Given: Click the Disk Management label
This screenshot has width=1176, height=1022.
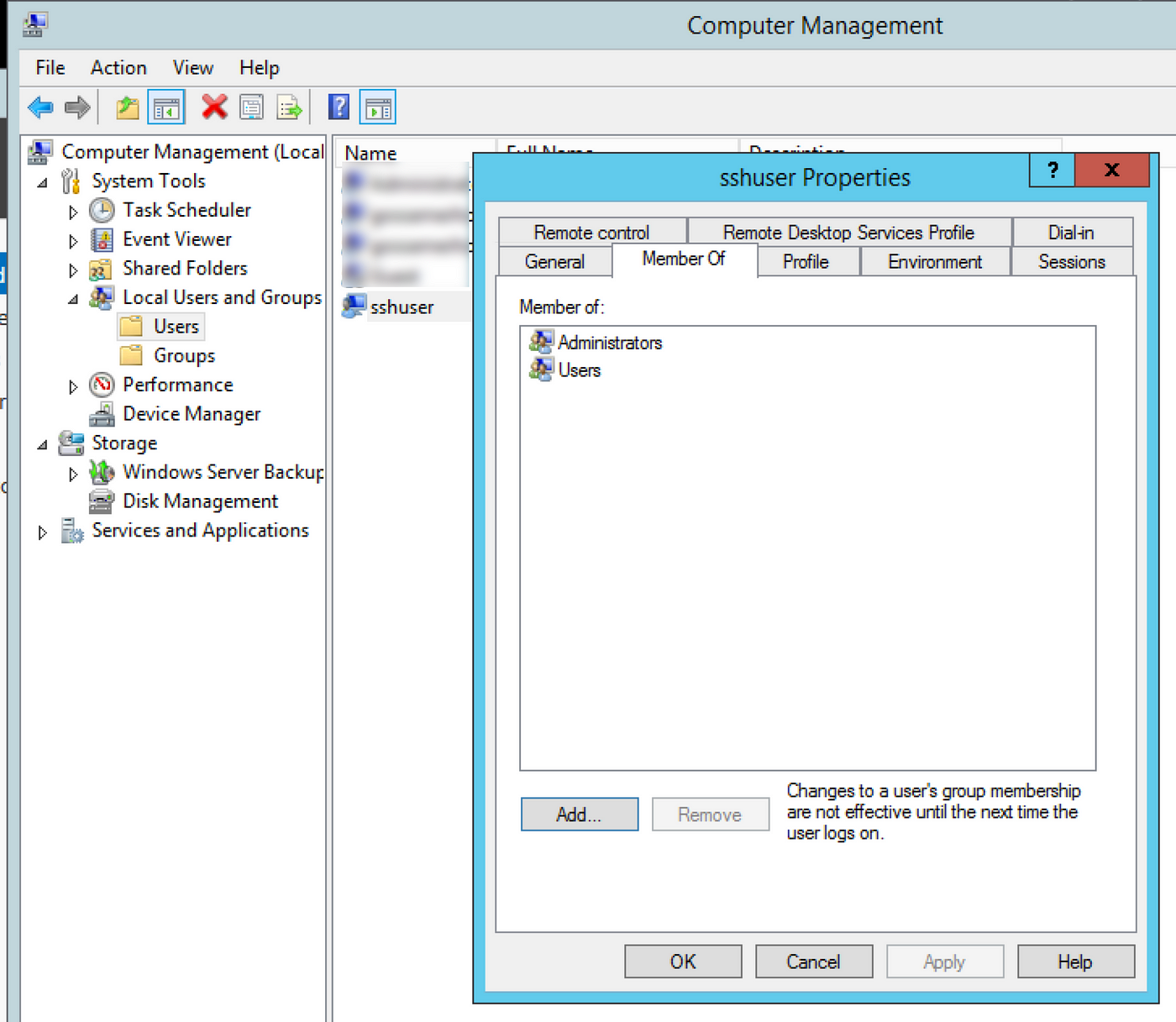Looking at the screenshot, I should (200, 501).
